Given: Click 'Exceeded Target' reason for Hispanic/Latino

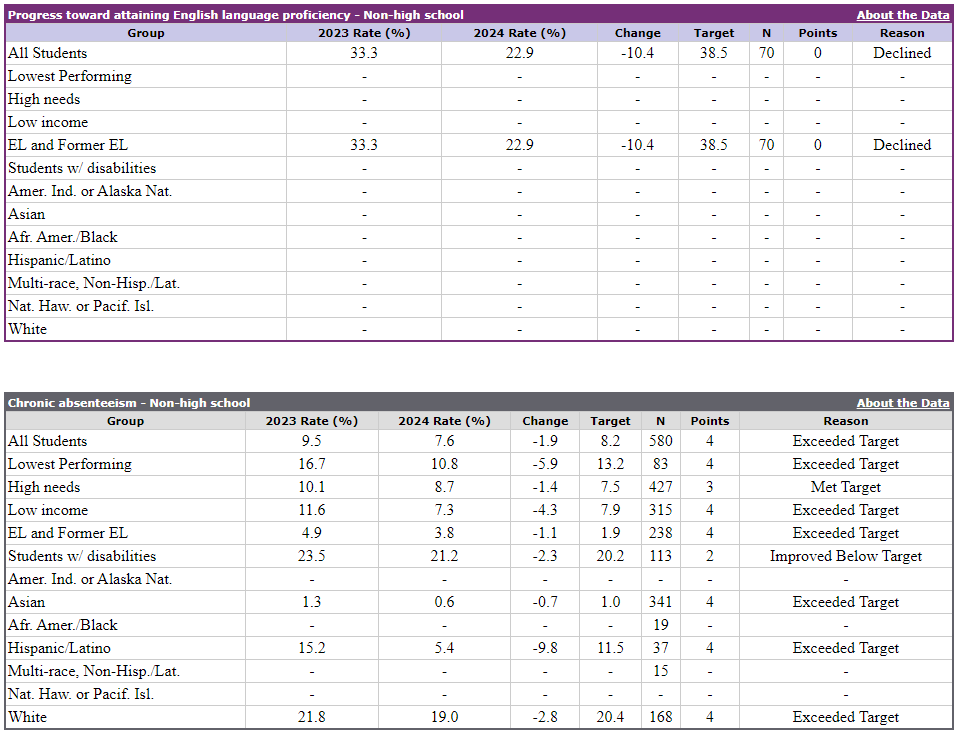Looking at the screenshot, I should click(846, 648).
